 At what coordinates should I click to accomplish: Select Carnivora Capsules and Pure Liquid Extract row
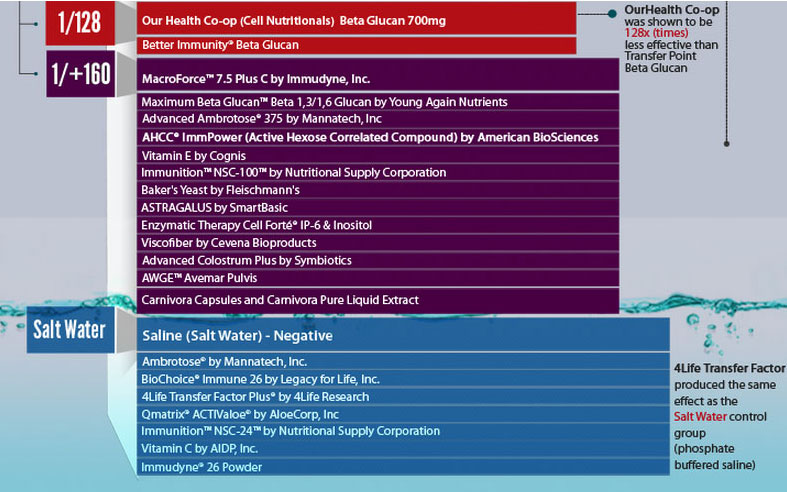377,300
